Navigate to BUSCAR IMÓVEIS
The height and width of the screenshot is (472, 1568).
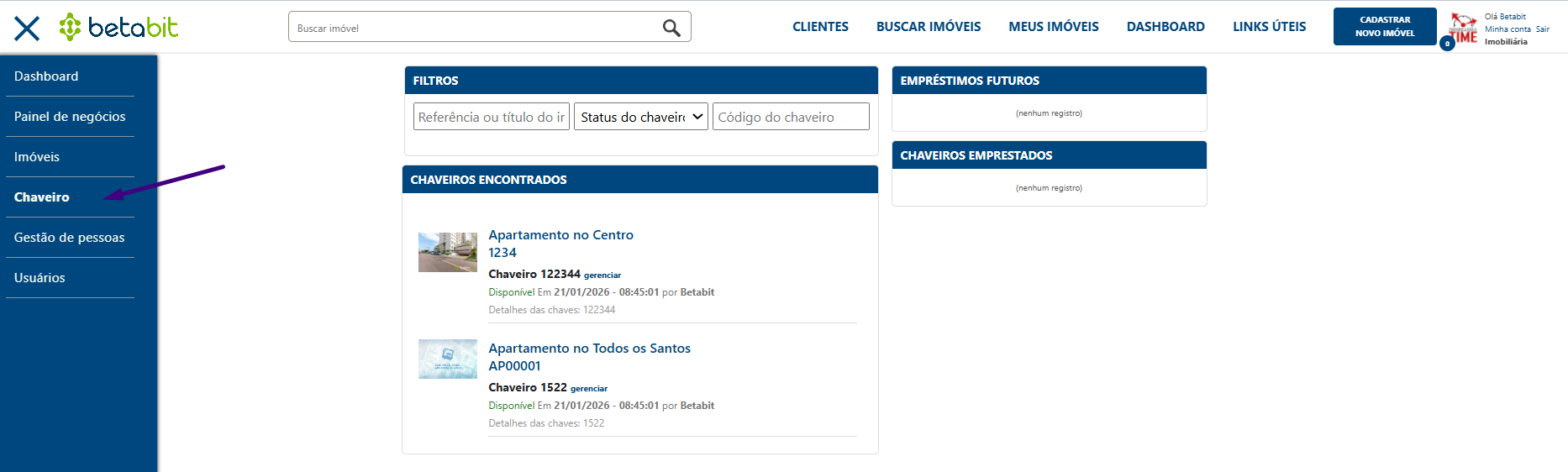[929, 27]
